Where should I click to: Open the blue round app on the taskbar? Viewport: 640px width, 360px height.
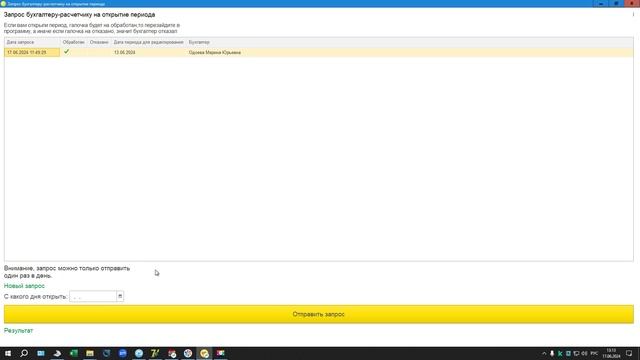[x=122, y=353]
